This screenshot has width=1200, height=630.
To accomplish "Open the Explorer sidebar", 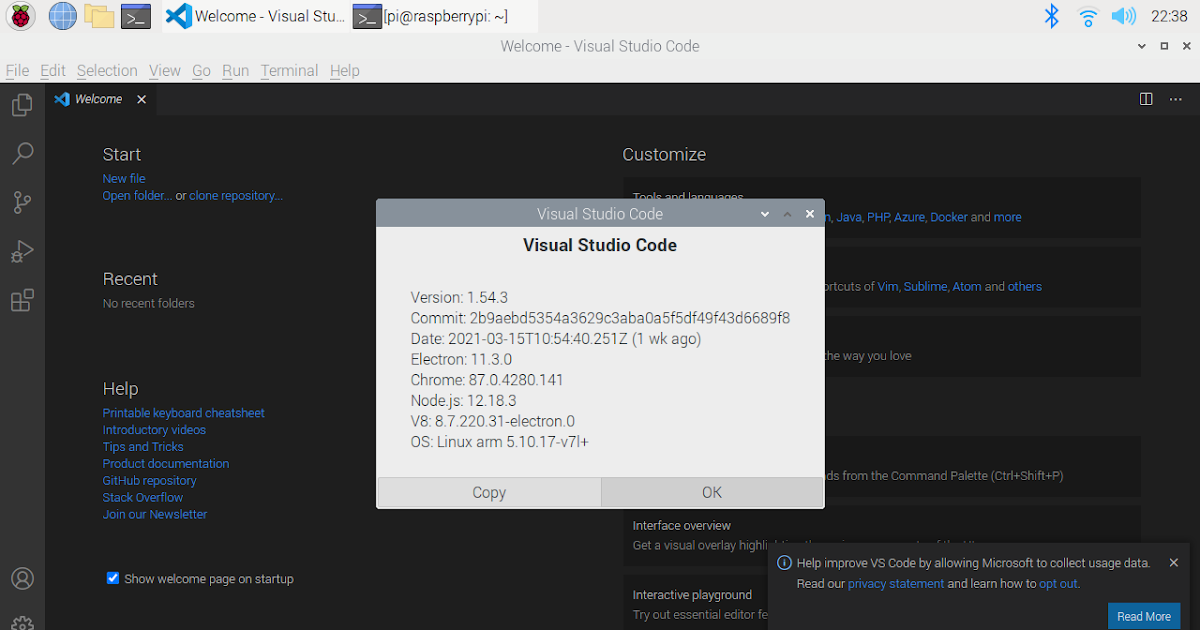I will point(22,104).
